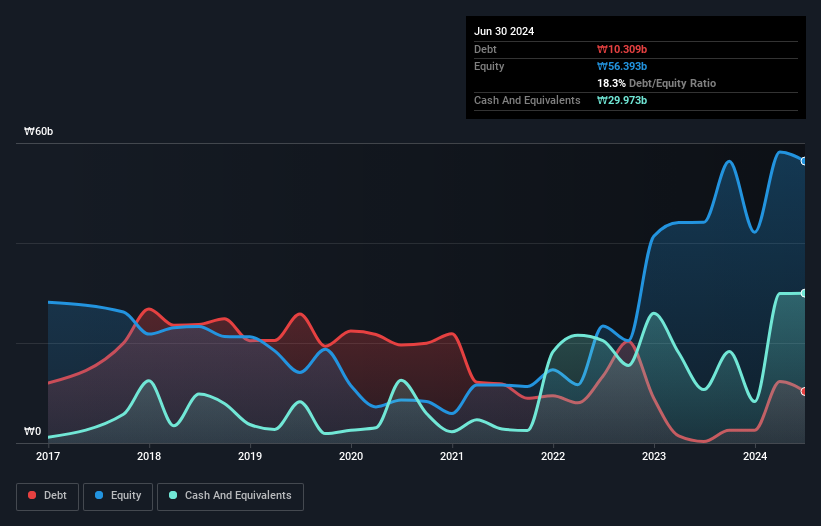
Task: Click the teal Cash endpoint marker
Action: 804,293
